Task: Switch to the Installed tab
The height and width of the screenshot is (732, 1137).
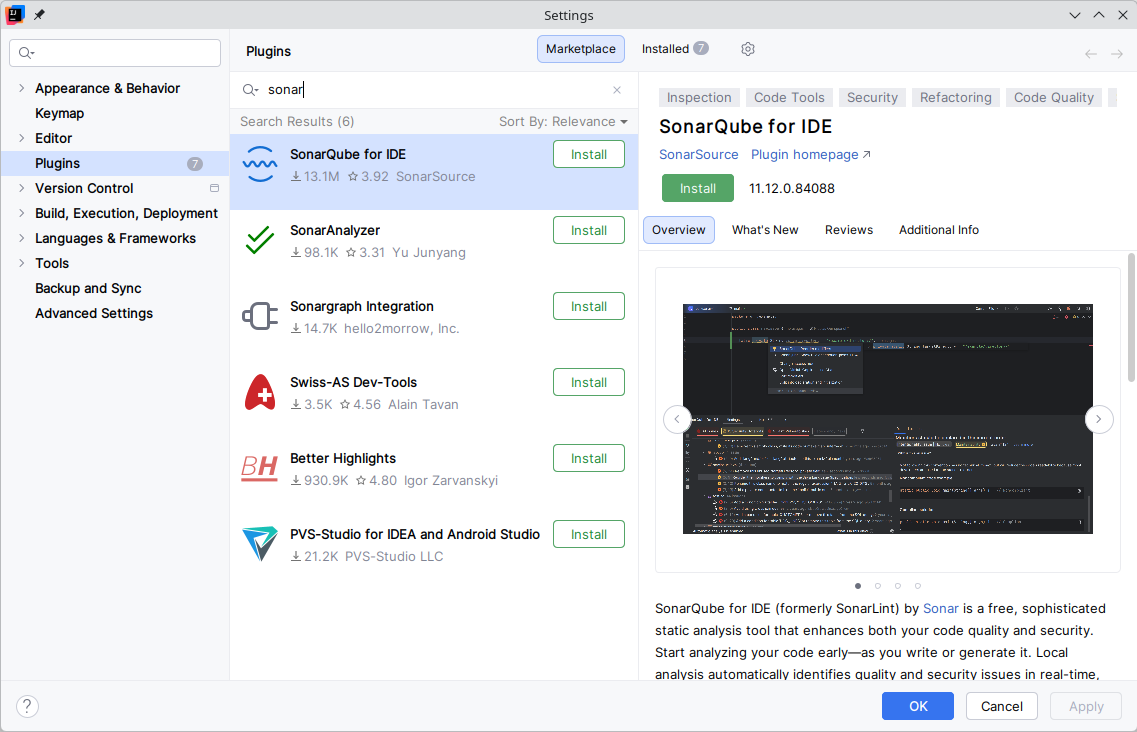Action: pyautogui.click(x=674, y=49)
